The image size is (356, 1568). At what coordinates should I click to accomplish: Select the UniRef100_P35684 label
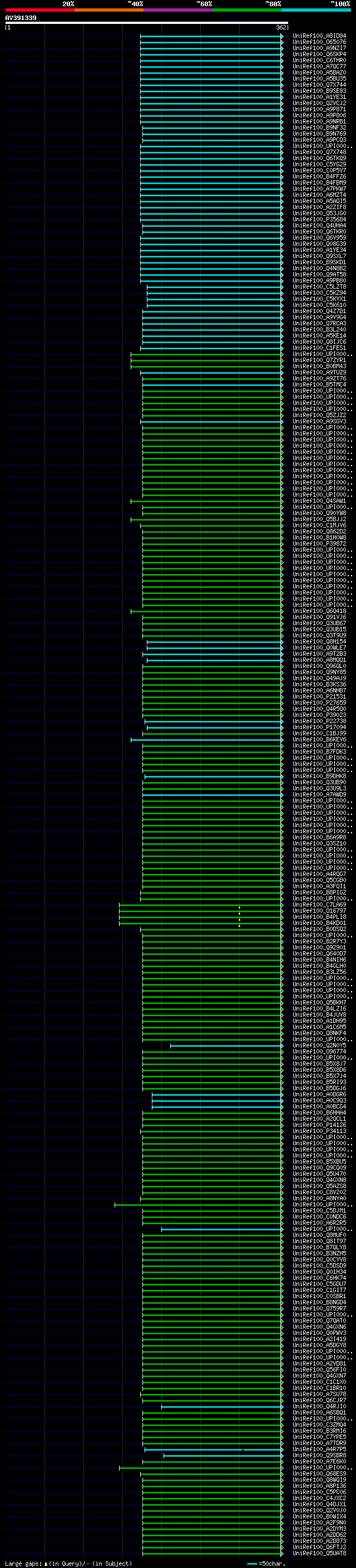point(319,219)
